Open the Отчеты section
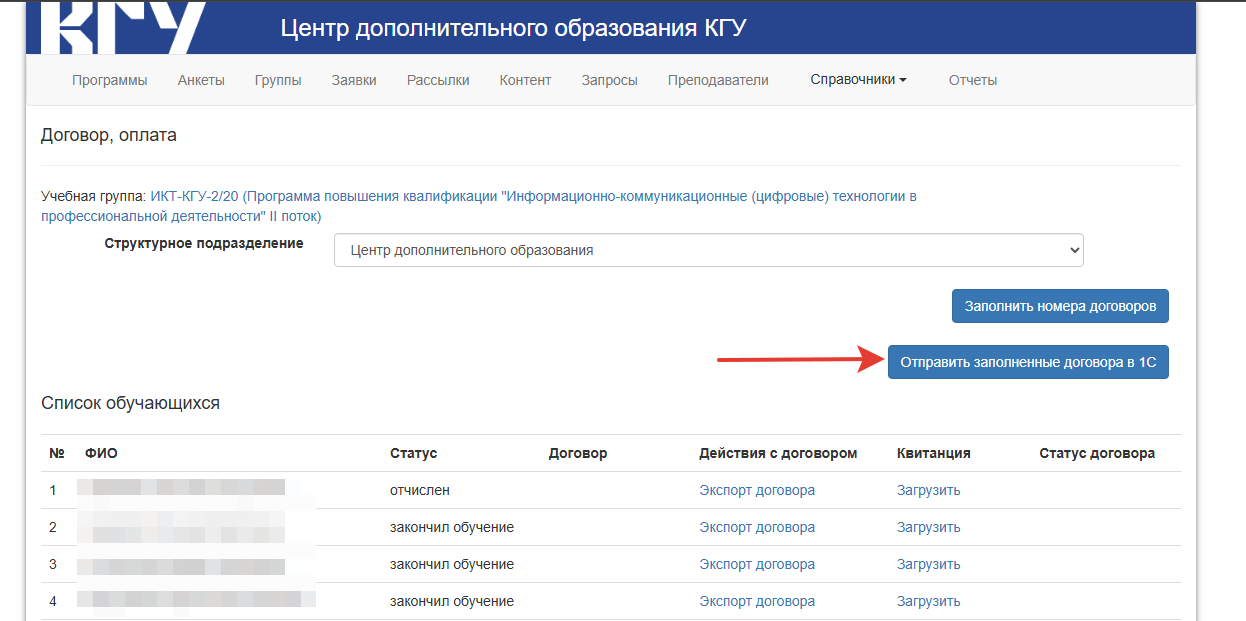Screen dimensions: 1246x621 pos(972,80)
